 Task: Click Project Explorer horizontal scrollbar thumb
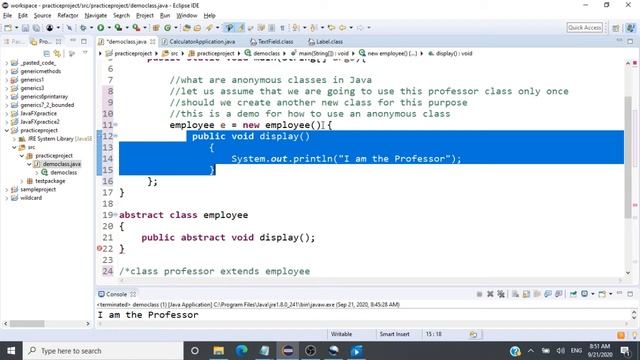click(27, 324)
